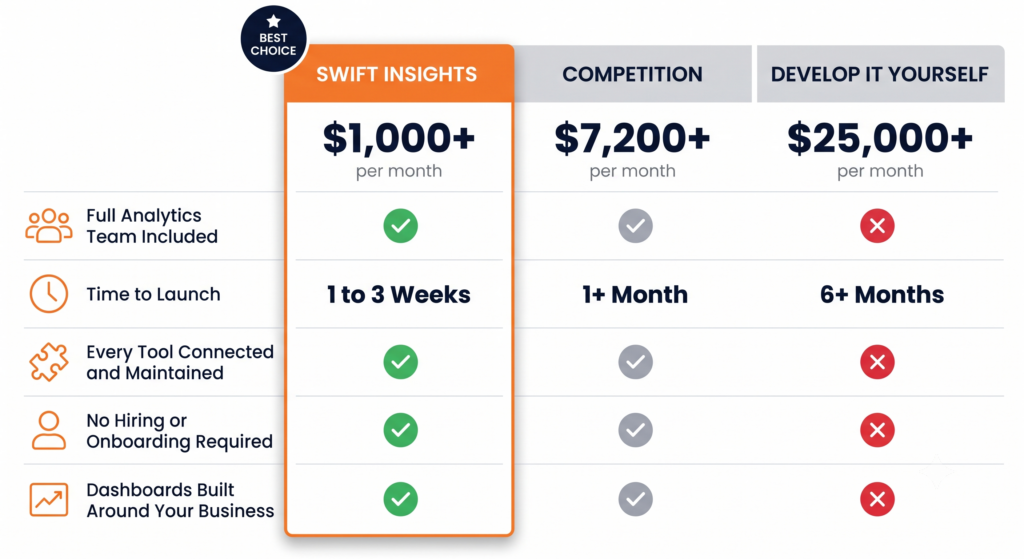Click the gray check in Competition dashboards row
The image size is (1024, 559).
[x=635, y=500]
